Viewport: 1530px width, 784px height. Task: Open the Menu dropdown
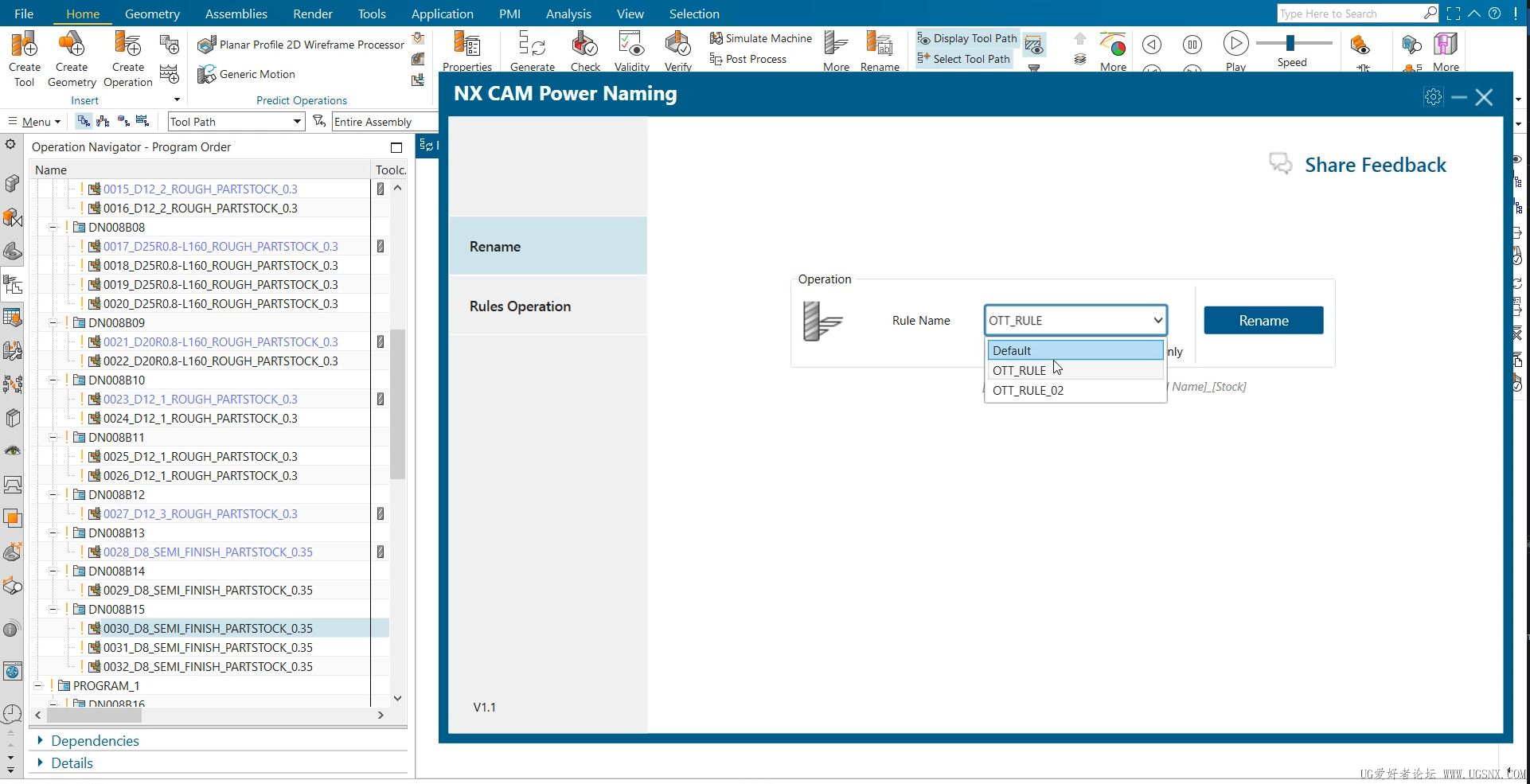pyautogui.click(x=34, y=122)
